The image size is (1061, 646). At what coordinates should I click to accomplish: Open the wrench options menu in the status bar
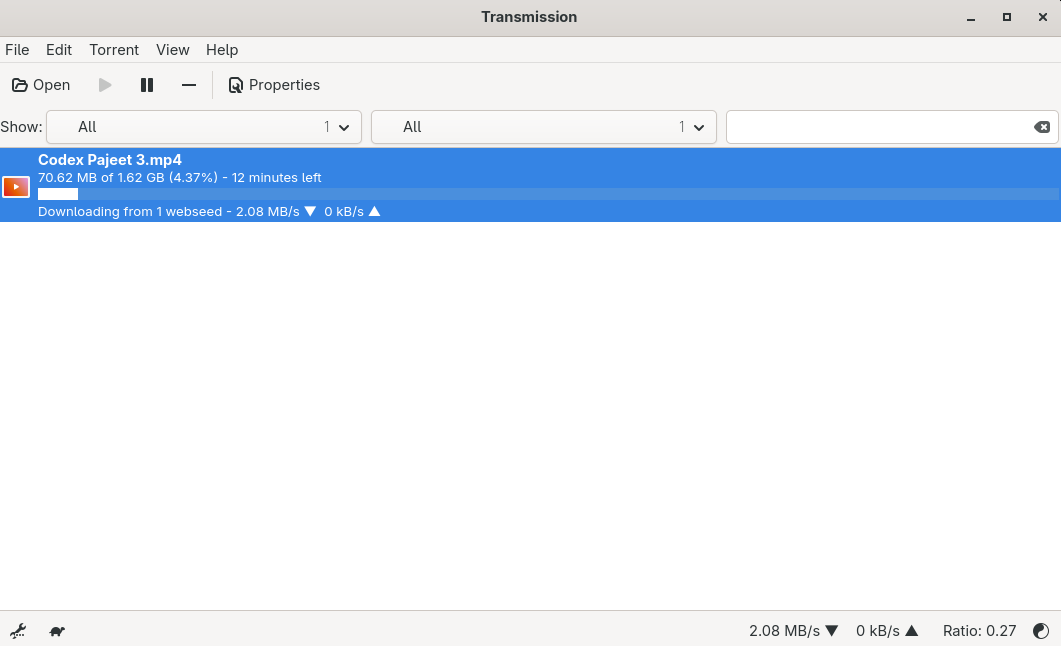[x=18, y=631]
